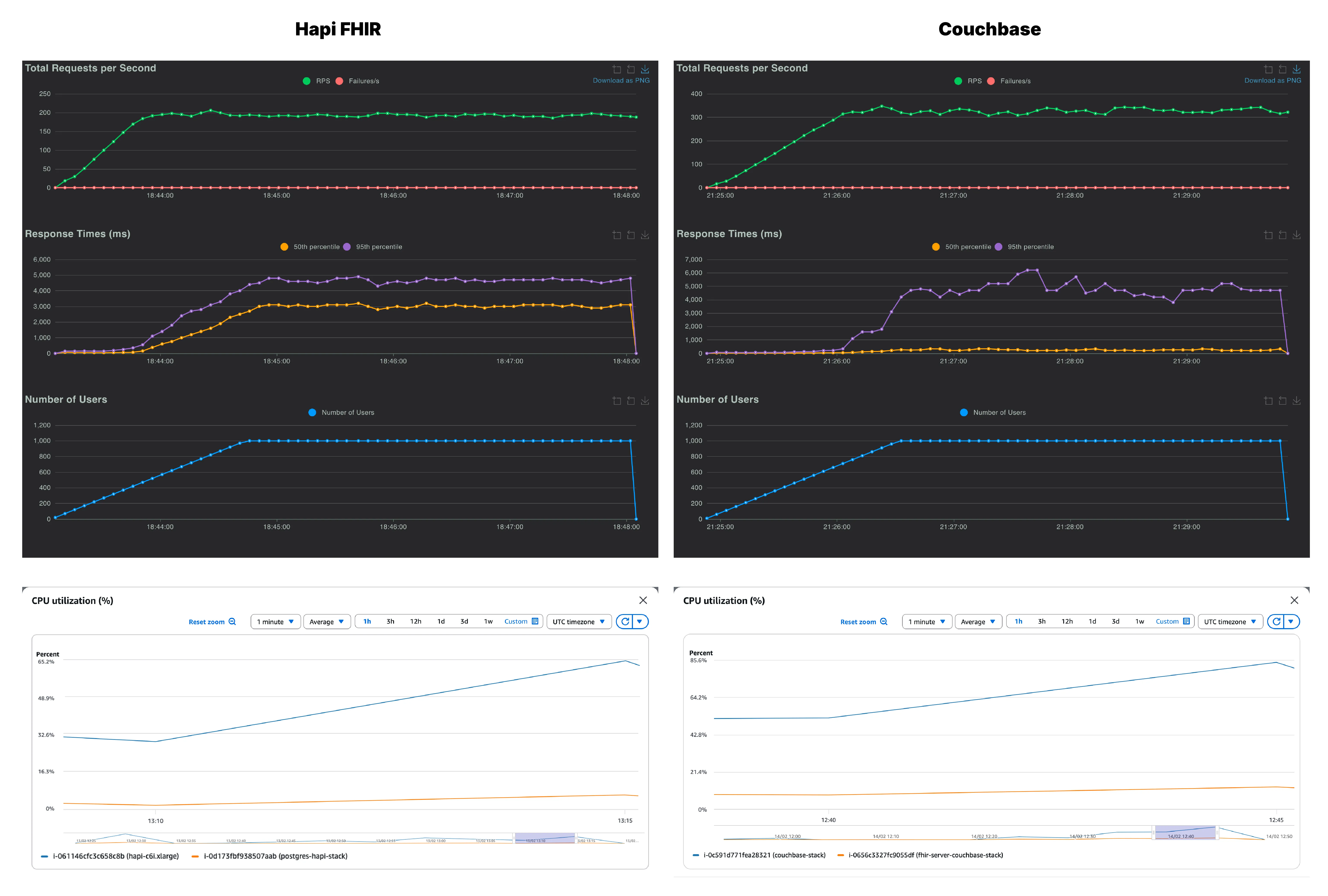Click download icon on Hapi Requests chart
Viewport: 1328px width, 896px height.
[x=645, y=69]
